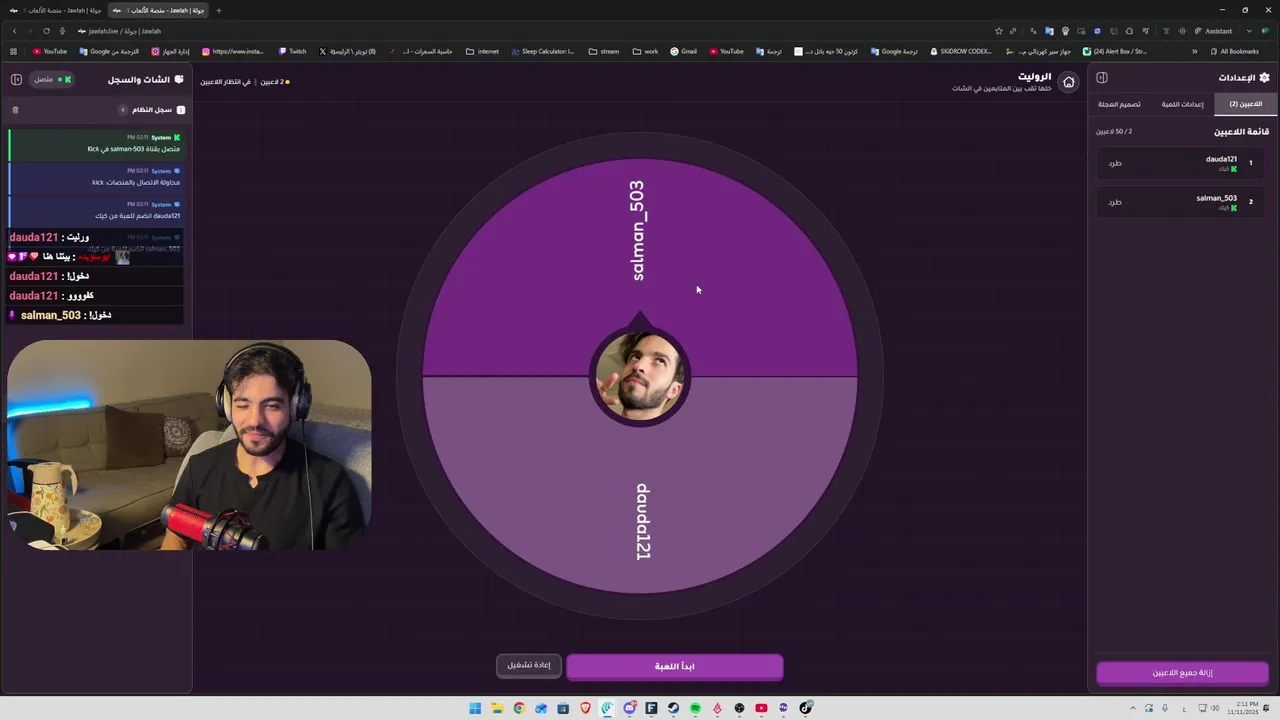
Task: Click the chat bubble icon beside الشات والسجل
Action: pyautogui.click(x=179, y=79)
